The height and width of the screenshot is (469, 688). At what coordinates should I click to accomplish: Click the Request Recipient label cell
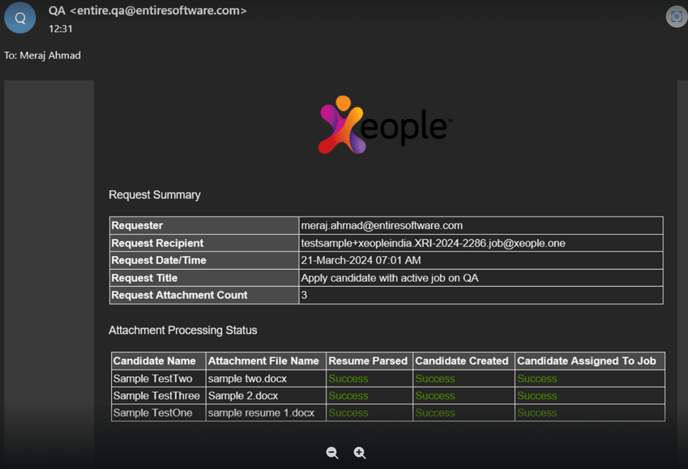pos(204,243)
